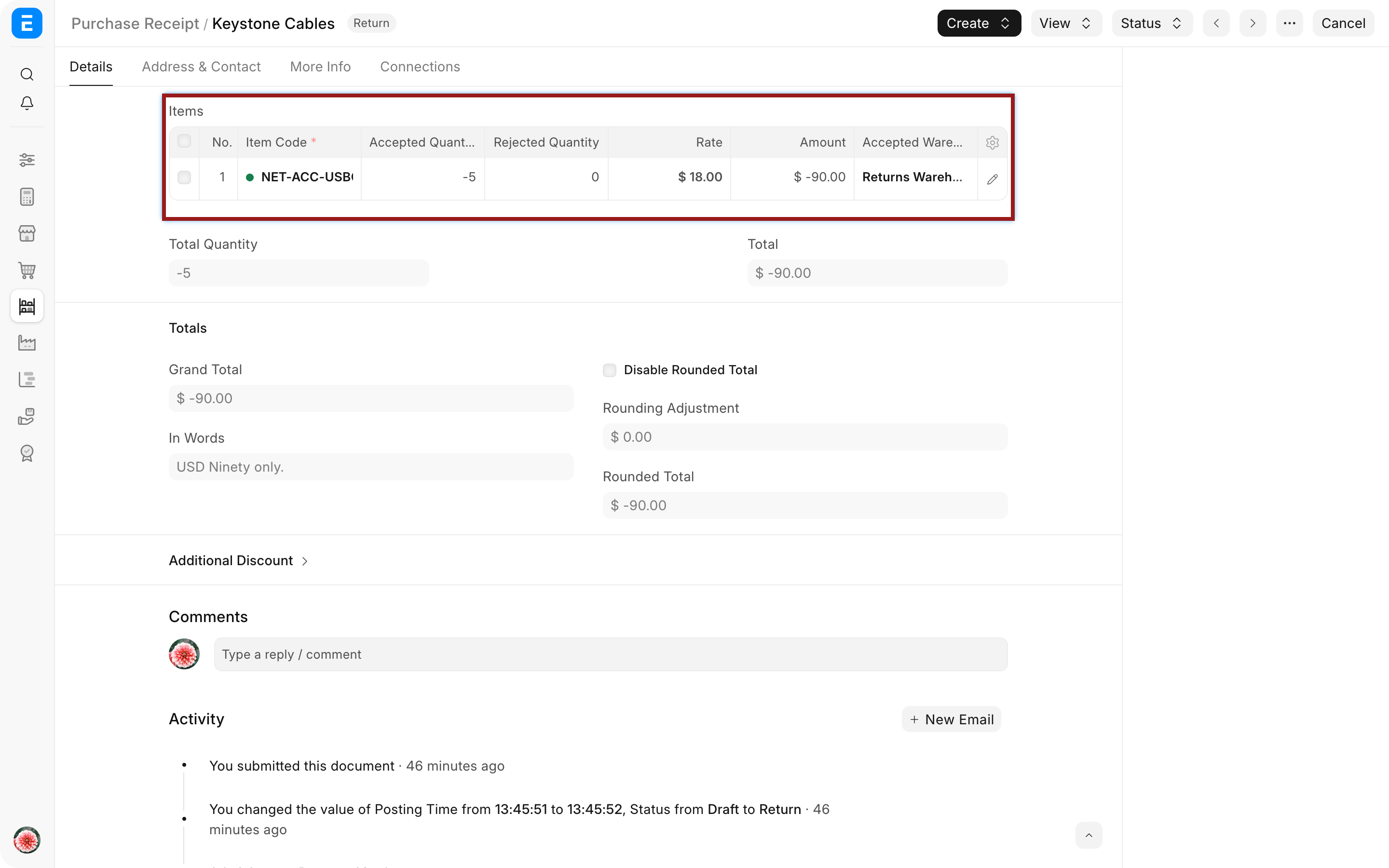
Task: Click the Grand Total $ -90.00 field
Action: point(371,398)
